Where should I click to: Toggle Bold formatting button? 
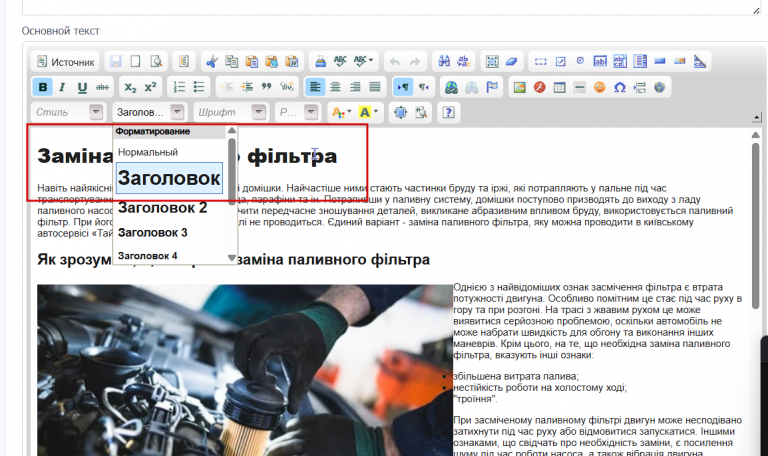(43, 87)
